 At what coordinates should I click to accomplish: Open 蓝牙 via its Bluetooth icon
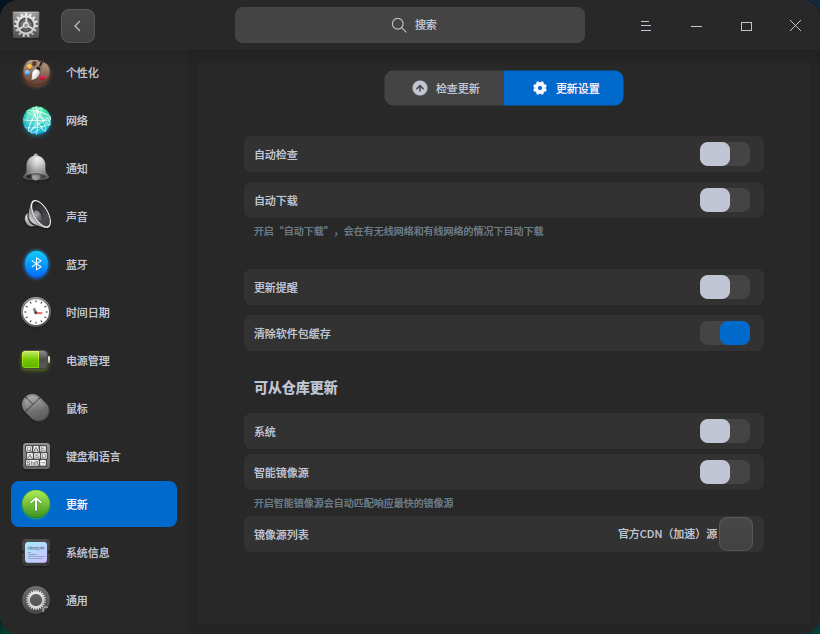[36, 264]
